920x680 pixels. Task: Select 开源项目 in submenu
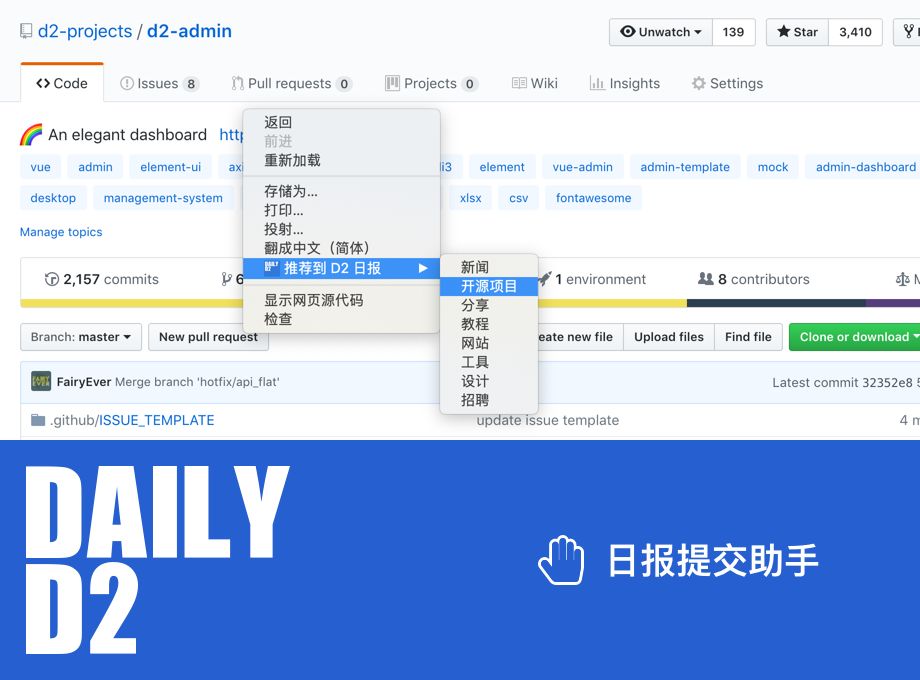(489, 286)
